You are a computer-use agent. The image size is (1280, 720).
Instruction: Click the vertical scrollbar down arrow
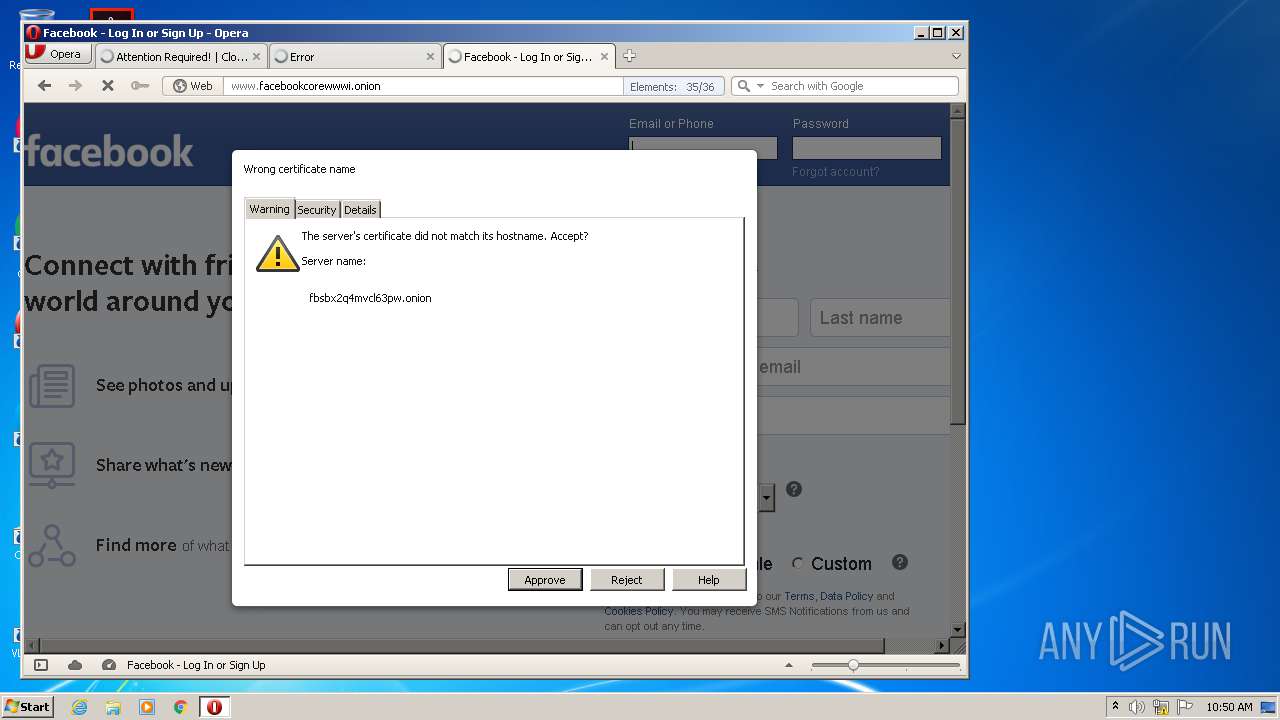tap(958, 629)
